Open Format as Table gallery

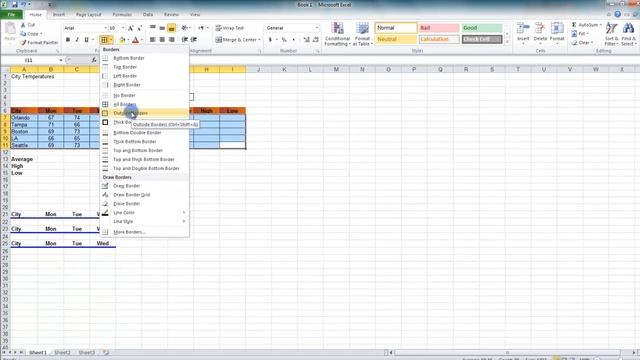click(362, 34)
